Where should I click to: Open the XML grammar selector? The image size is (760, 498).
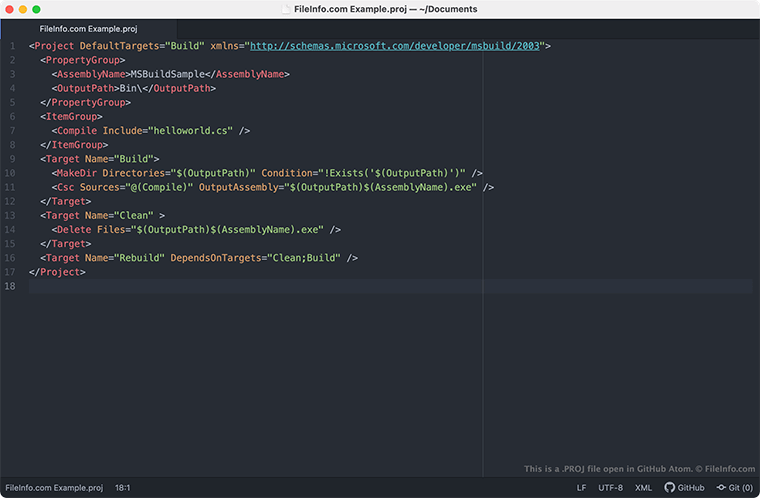tap(643, 488)
